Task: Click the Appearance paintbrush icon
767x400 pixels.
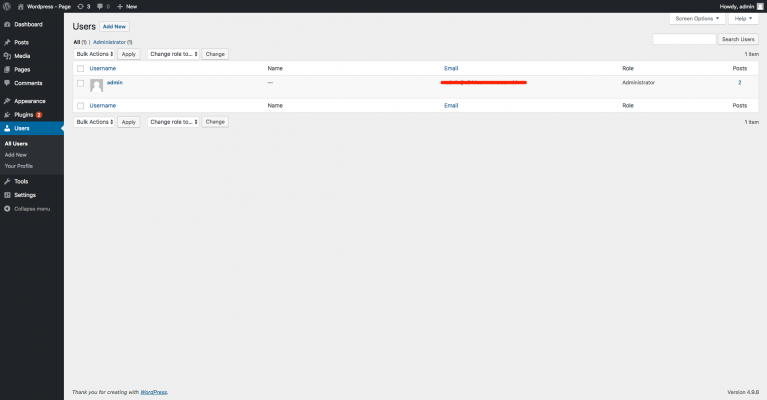Action: click(7, 101)
